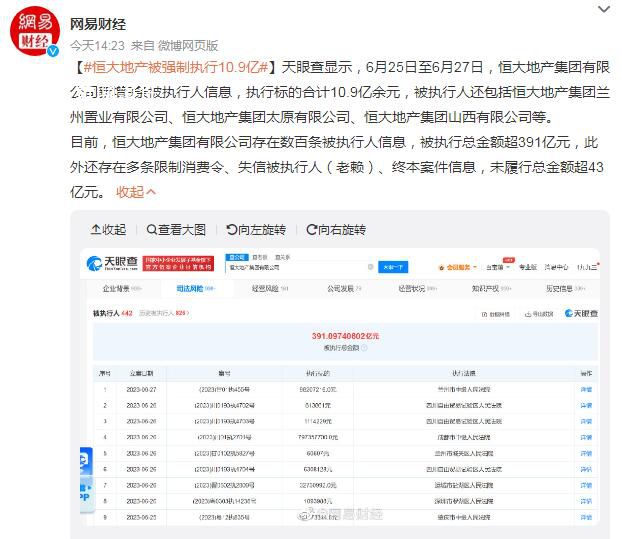Expand the post options chevron menu
Viewport: 622px width, 539px height.
(604, 9)
